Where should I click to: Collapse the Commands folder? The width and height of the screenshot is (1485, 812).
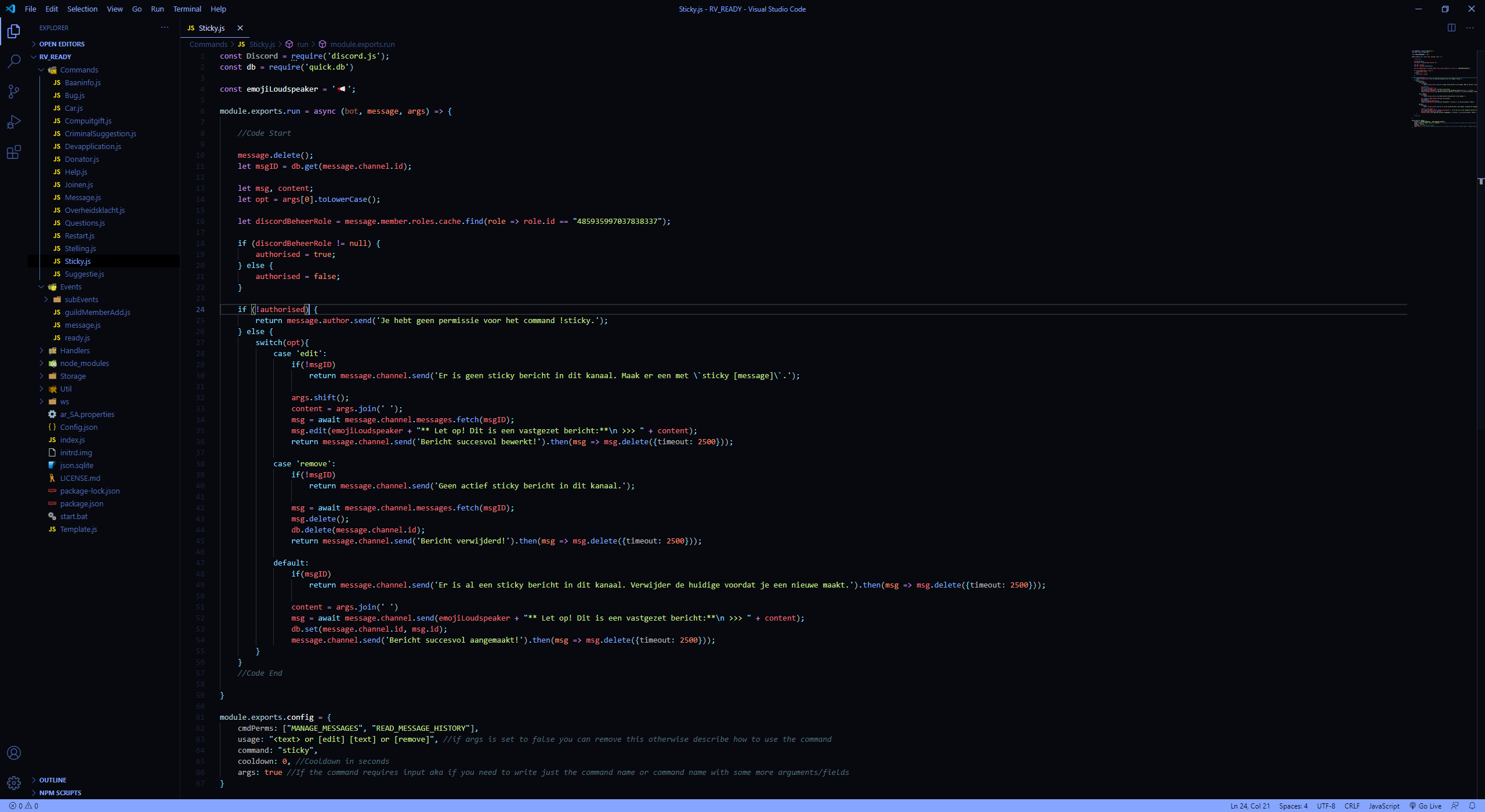click(79, 70)
